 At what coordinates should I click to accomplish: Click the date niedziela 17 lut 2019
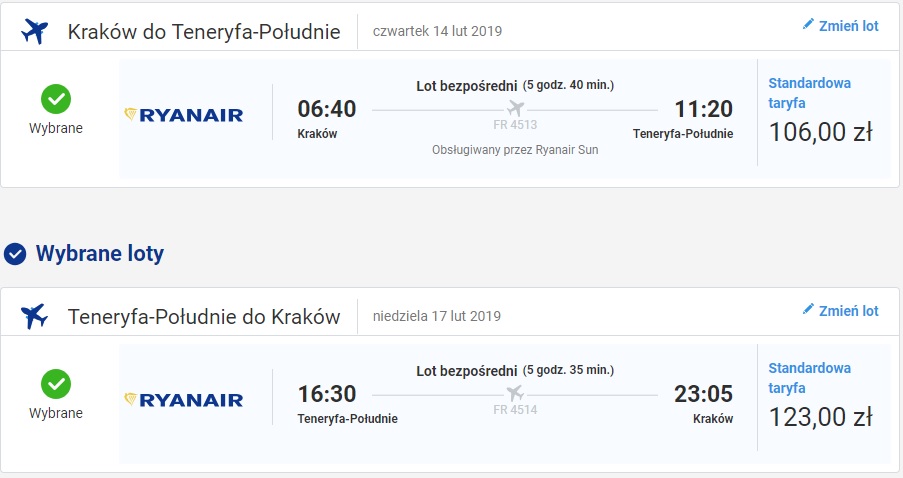(x=437, y=316)
